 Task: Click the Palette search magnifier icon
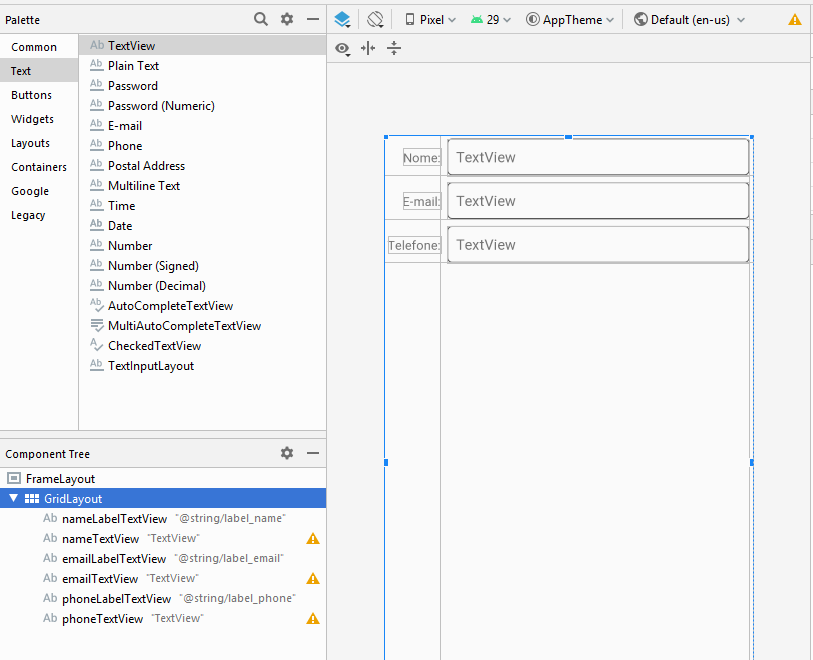(x=261, y=19)
